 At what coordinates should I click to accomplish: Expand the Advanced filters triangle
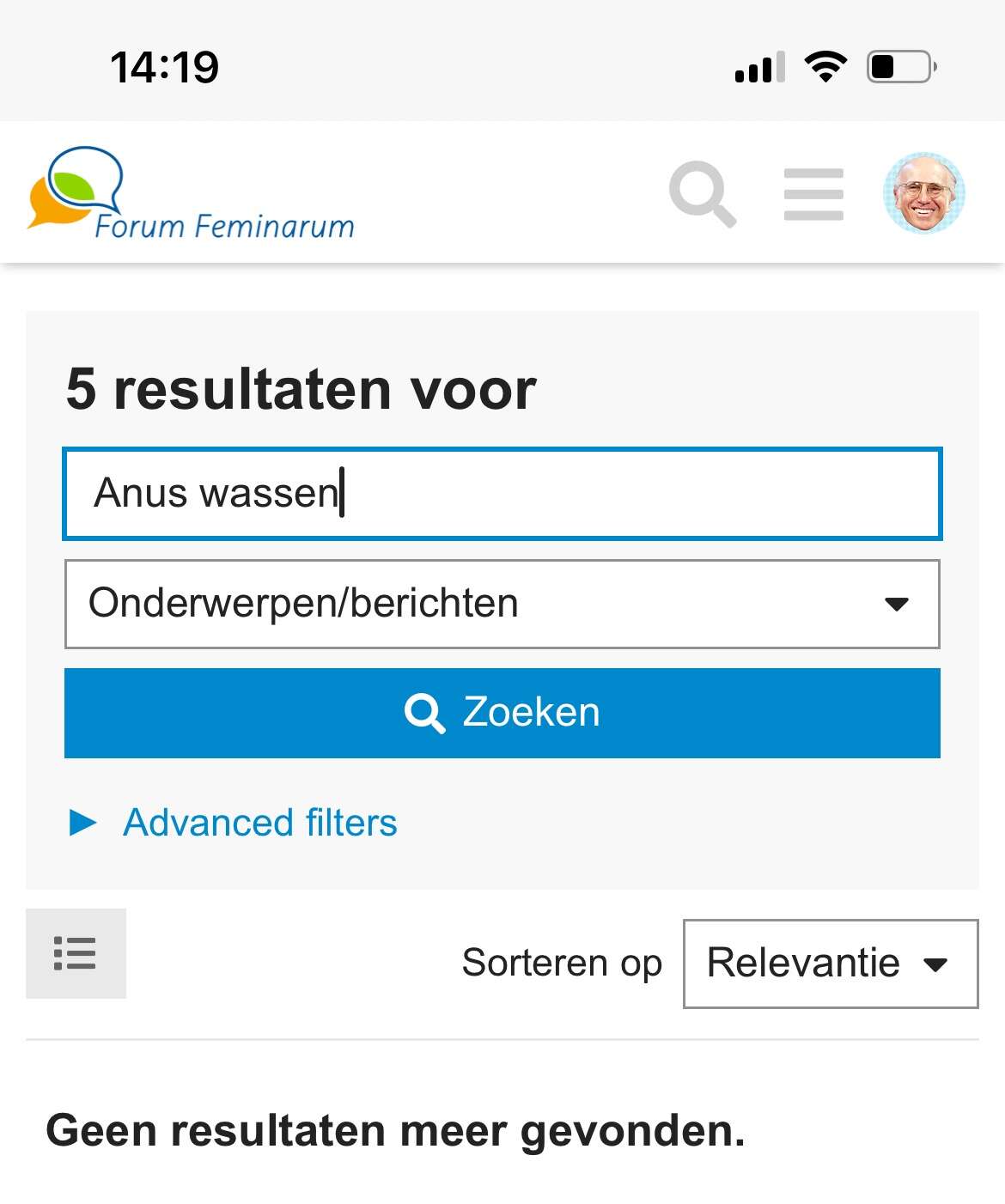point(82,823)
